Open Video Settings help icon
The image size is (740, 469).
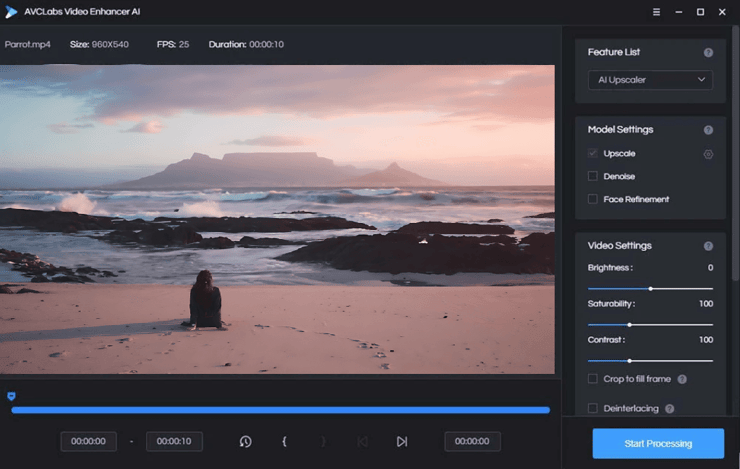coord(708,246)
